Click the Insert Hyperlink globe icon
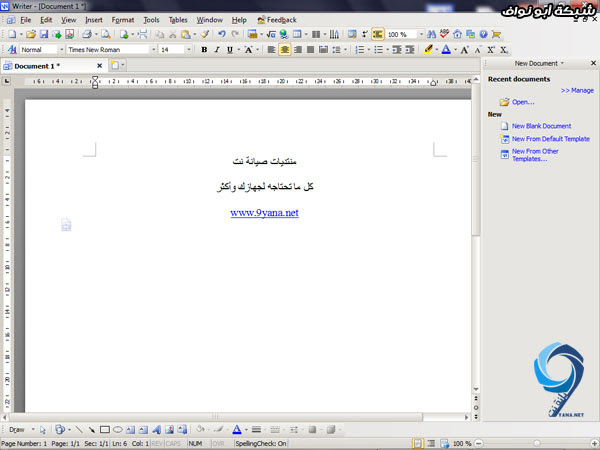Image resolution: width=600 pixels, height=450 pixels. (284, 34)
